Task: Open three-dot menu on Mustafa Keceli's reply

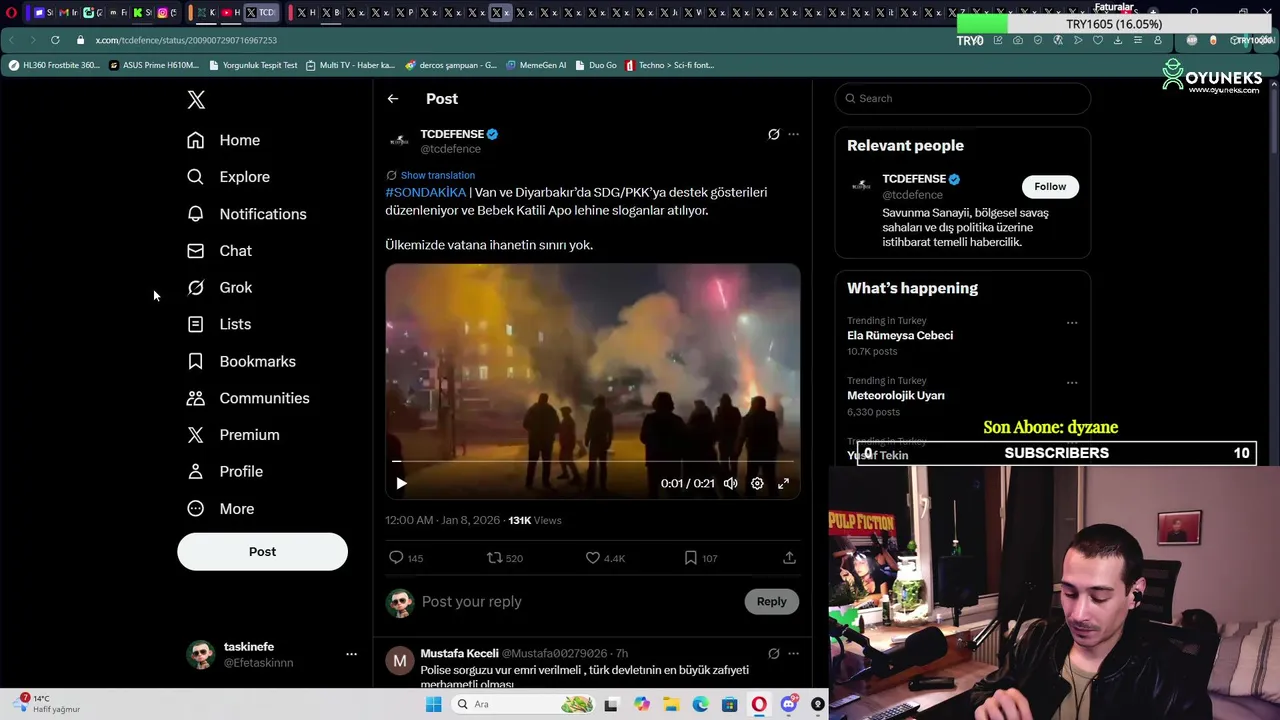Action: pos(793,654)
